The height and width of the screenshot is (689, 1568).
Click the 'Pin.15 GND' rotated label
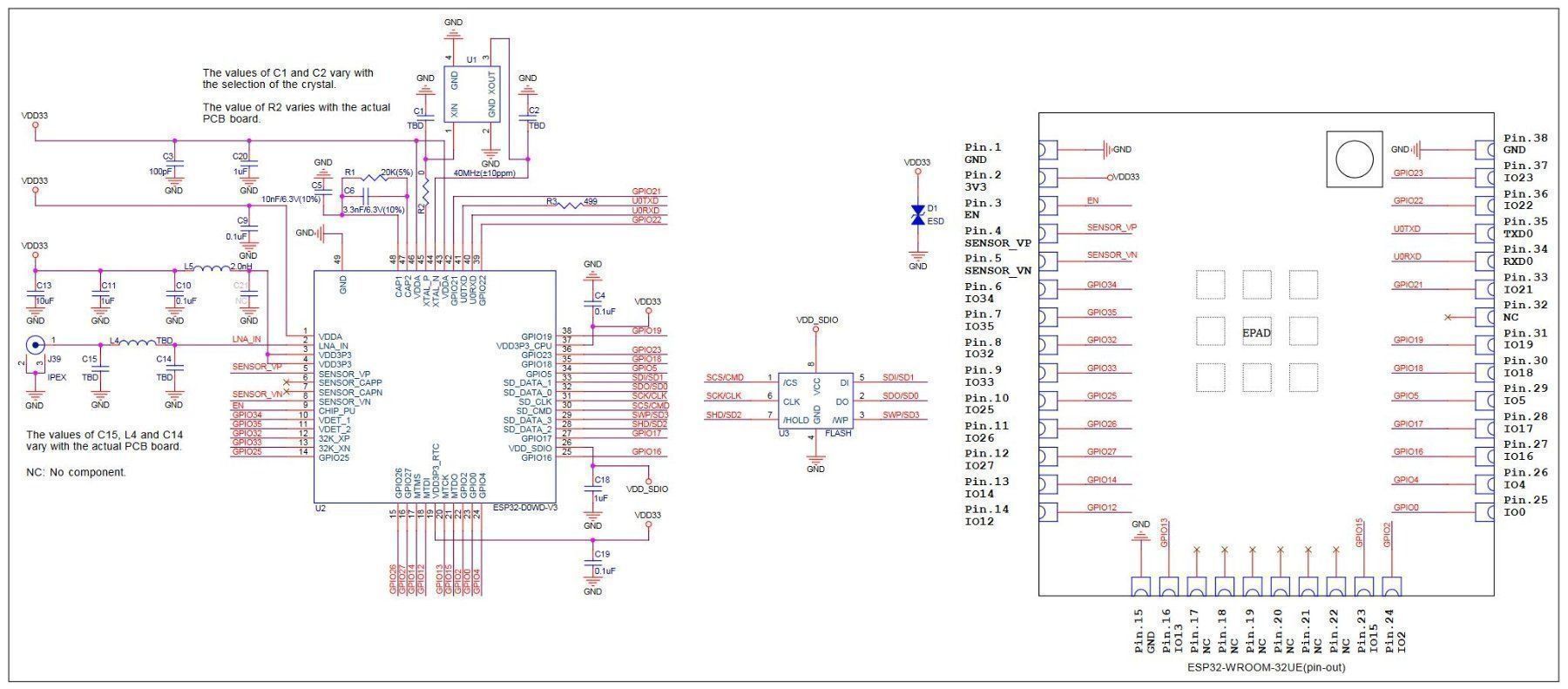click(1144, 631)
